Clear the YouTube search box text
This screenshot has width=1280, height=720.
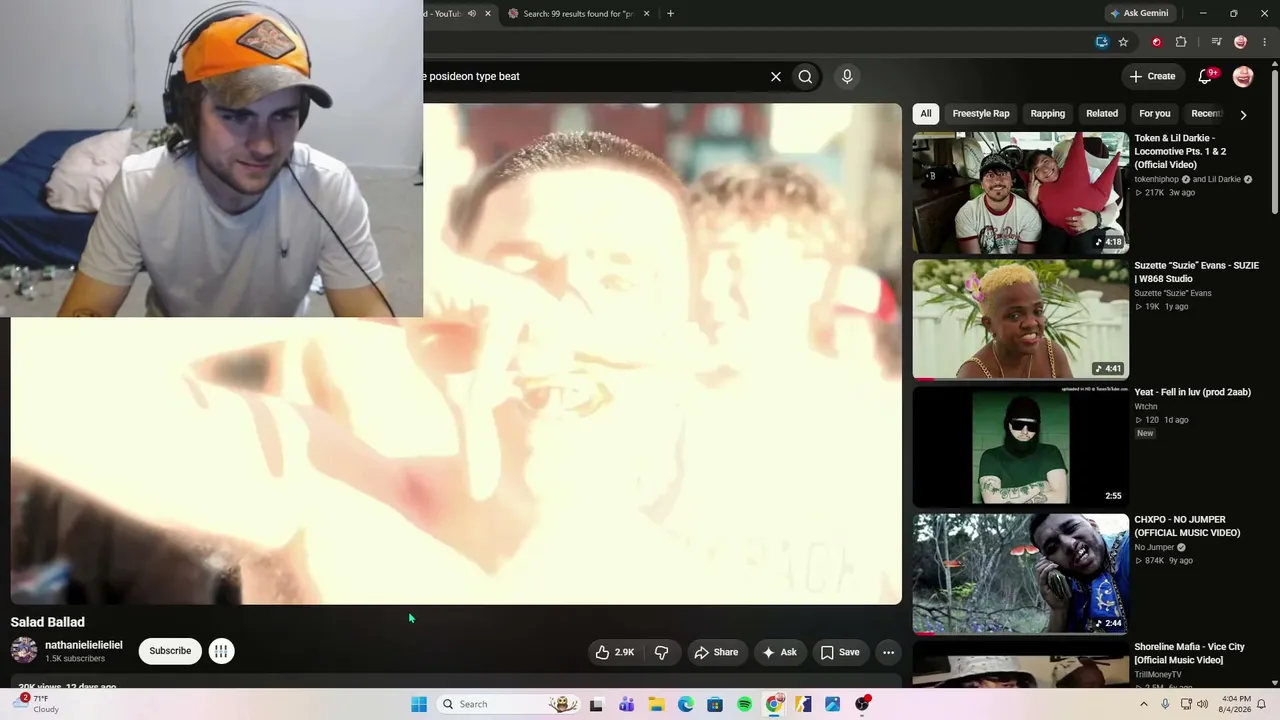(775, 76)
